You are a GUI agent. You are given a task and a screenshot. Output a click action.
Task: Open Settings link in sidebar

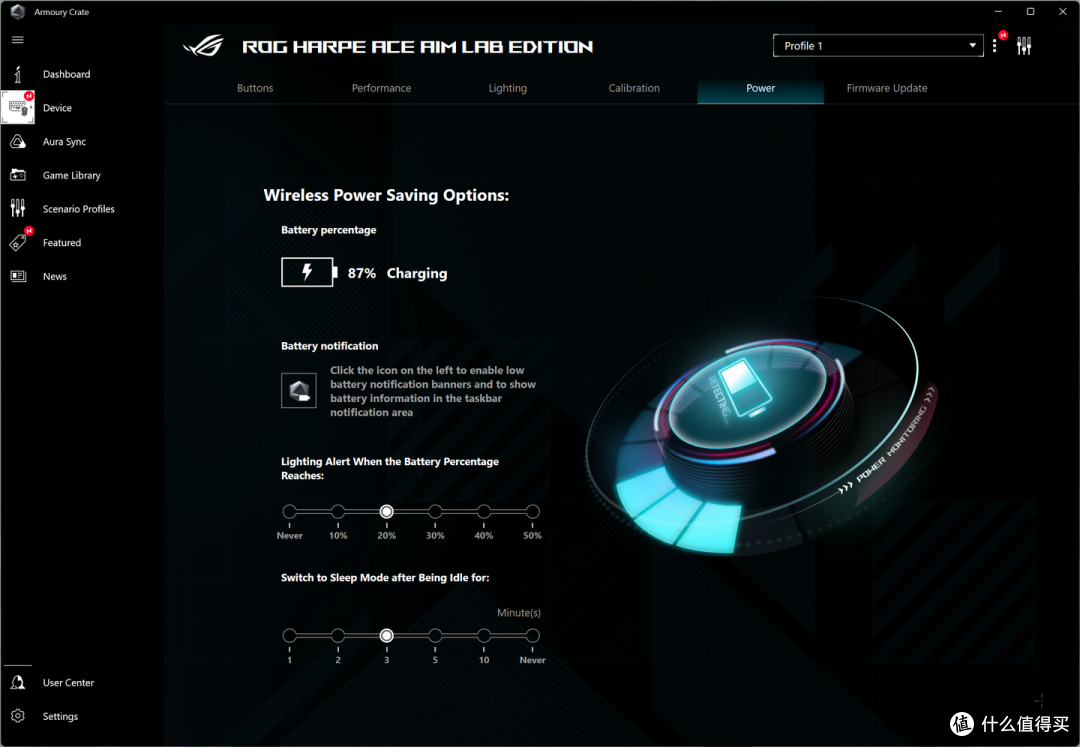pos(60,717)
